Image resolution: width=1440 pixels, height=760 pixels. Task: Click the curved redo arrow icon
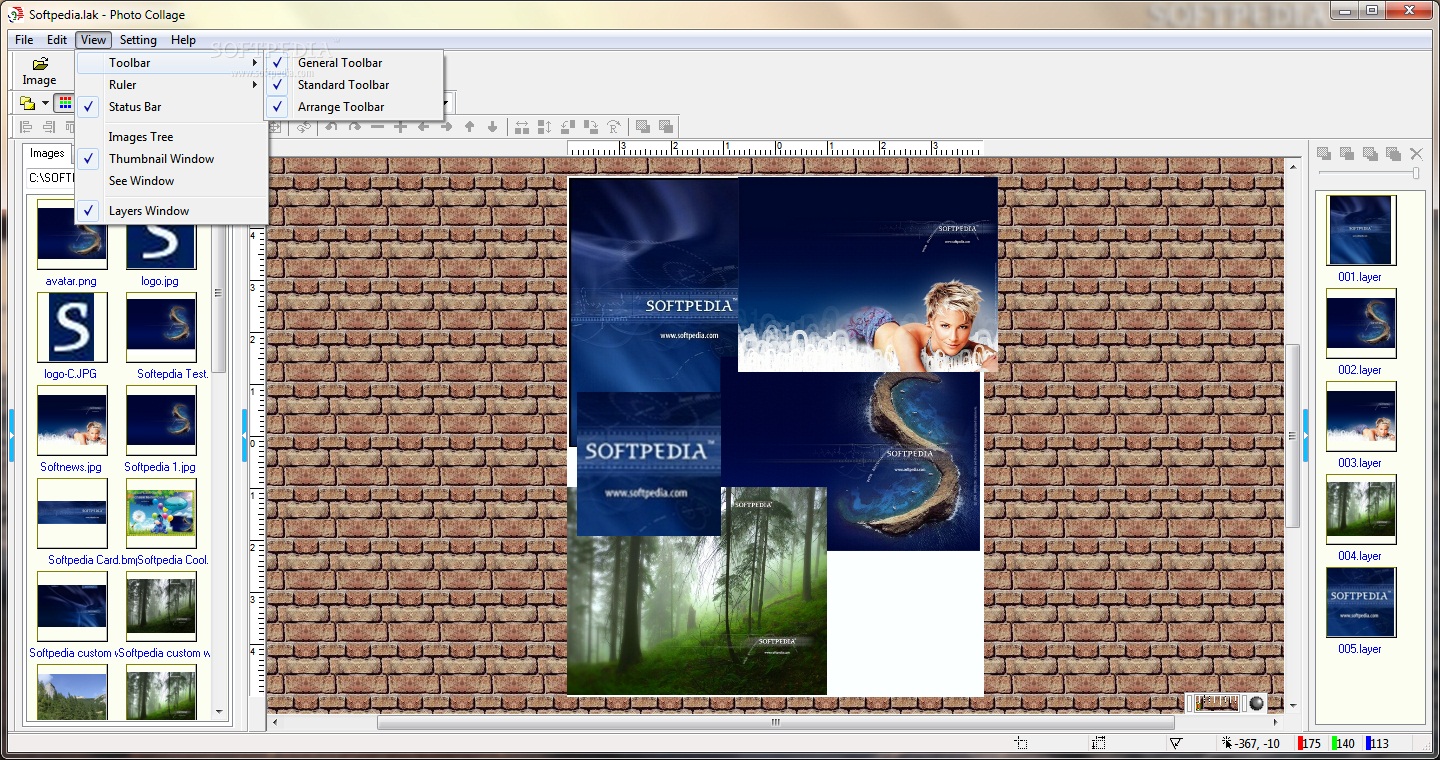tap(354, 127)
